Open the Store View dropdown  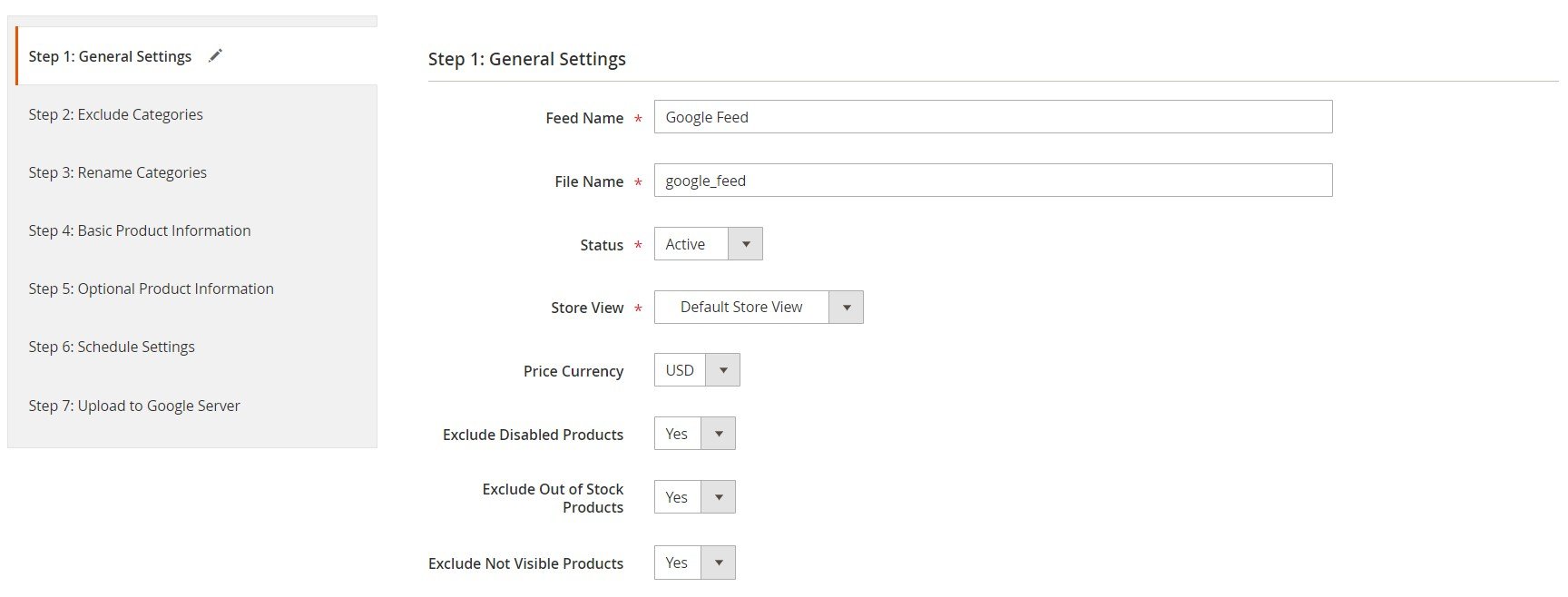point(759,307)
